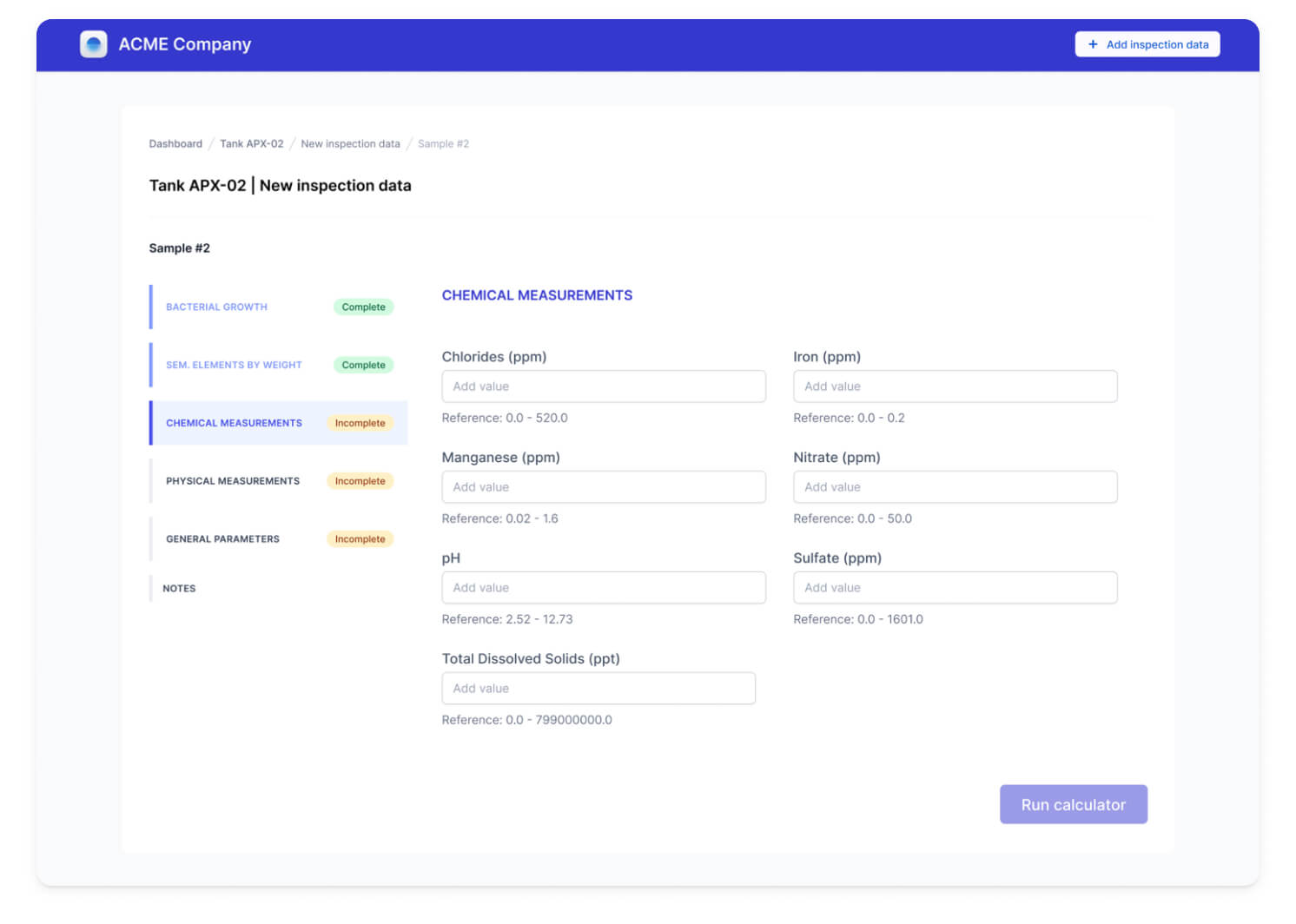1296x924 pixels.
Task: Click the Manganese (ppm) label
Action: [500, 458]
